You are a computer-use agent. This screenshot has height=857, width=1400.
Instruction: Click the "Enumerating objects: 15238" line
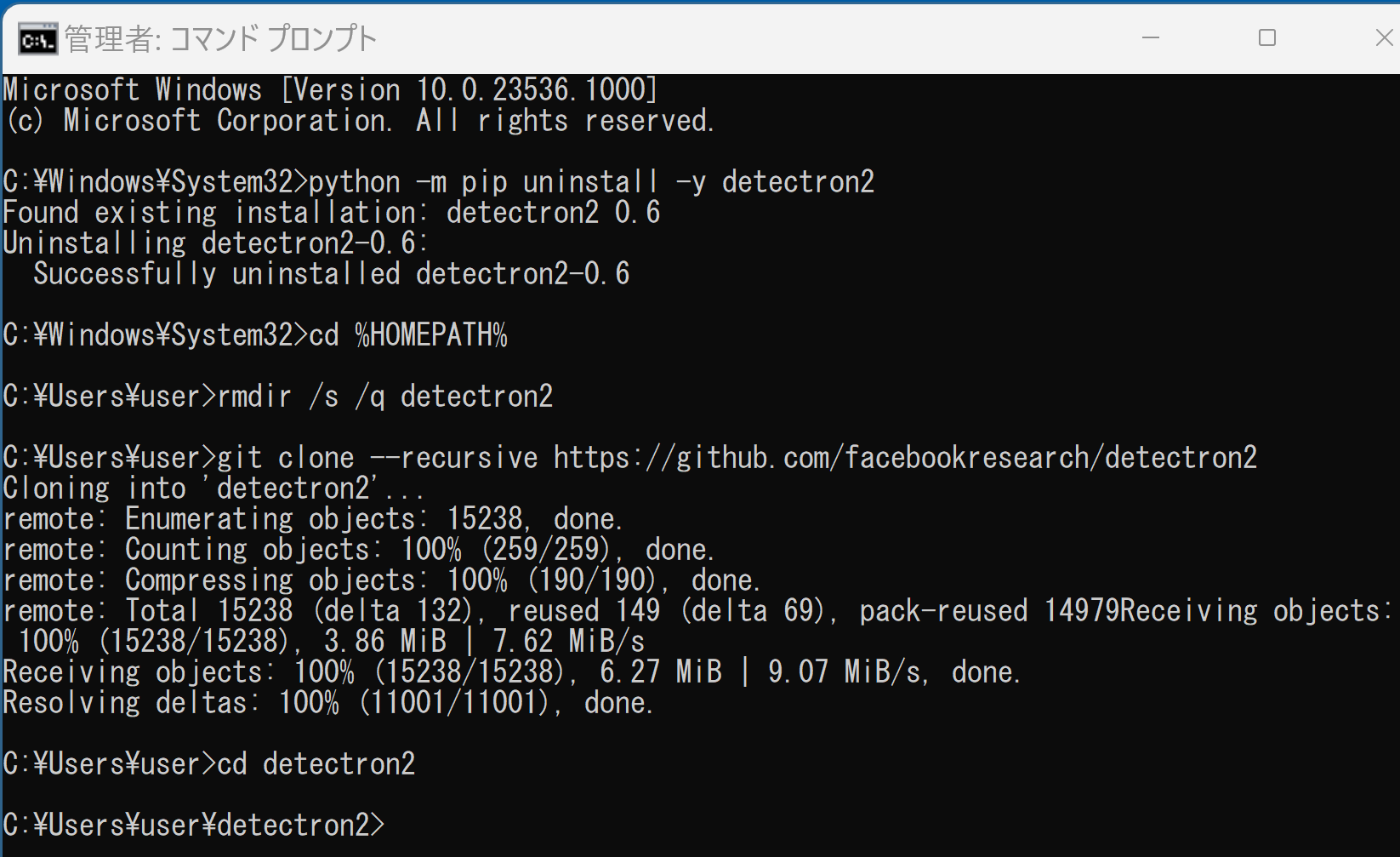tap(313, 519)
